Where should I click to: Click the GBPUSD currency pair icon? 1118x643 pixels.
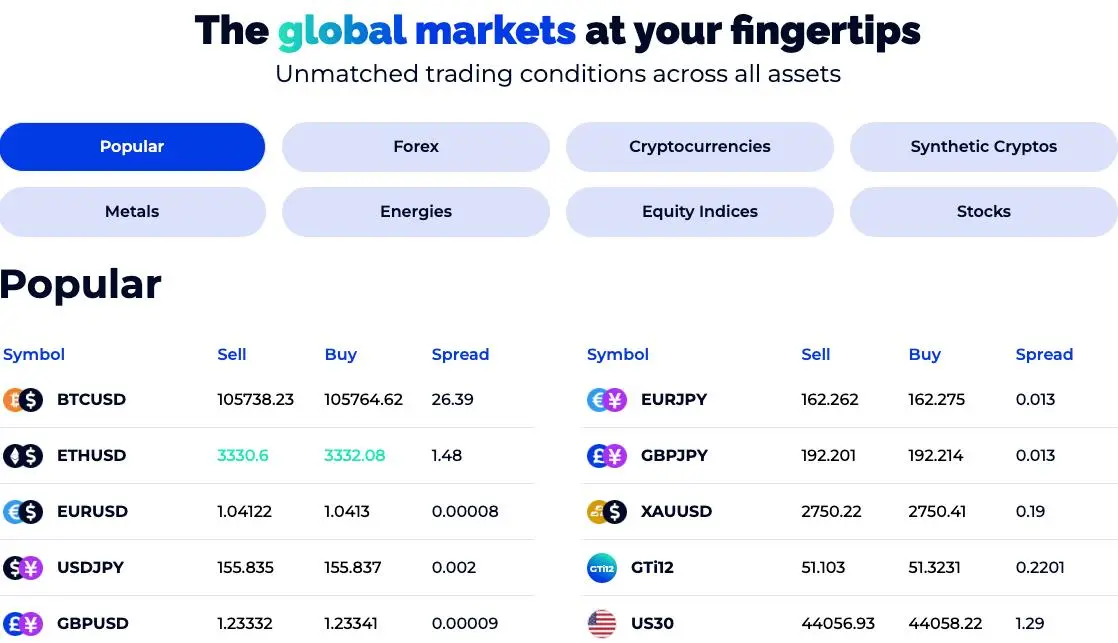(23, 624)
